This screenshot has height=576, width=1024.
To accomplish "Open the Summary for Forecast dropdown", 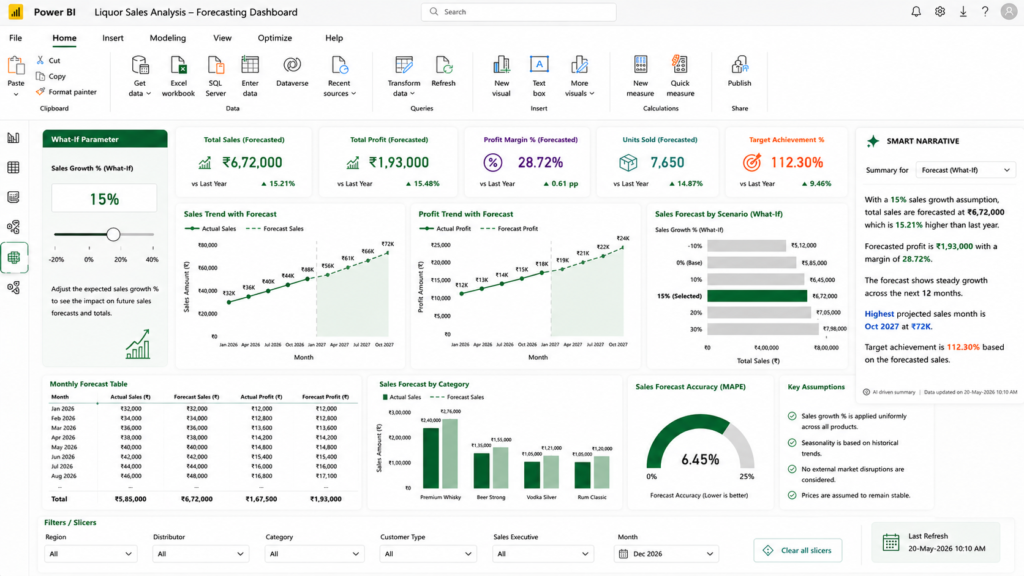I will coord(965,170).
